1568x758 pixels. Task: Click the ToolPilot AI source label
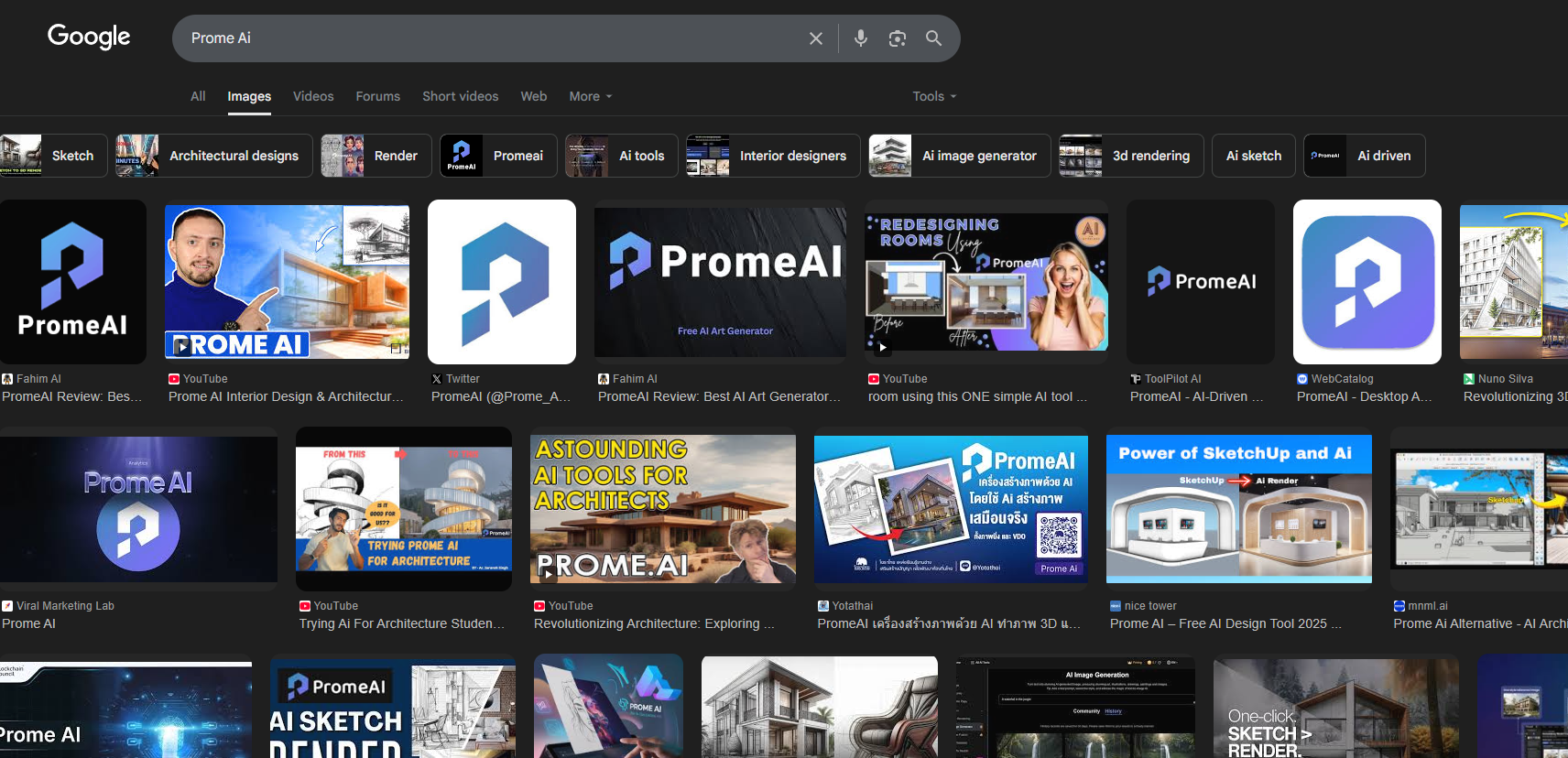[x=1172, y=379]
